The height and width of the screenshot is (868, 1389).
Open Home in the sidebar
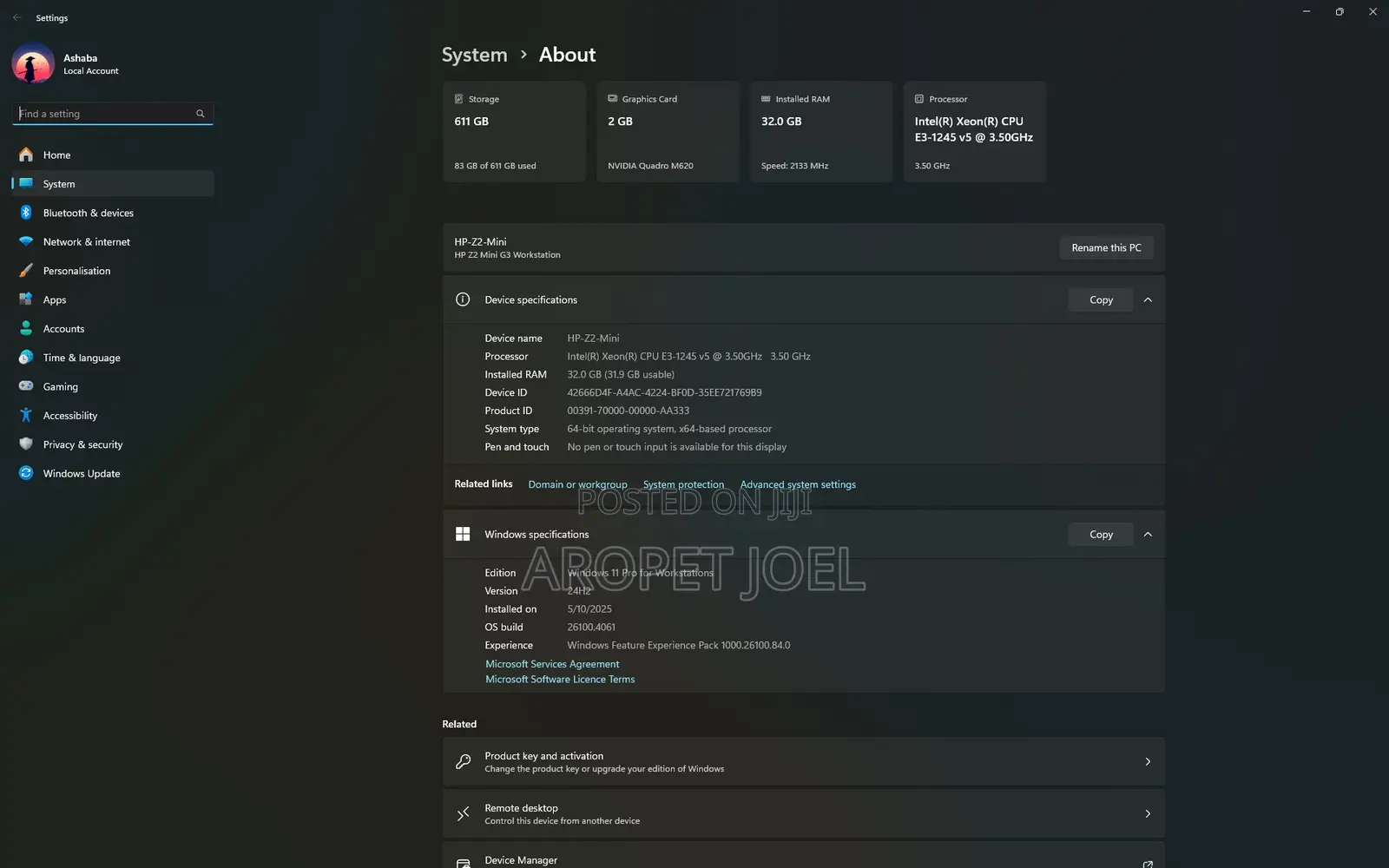[113, 155]
